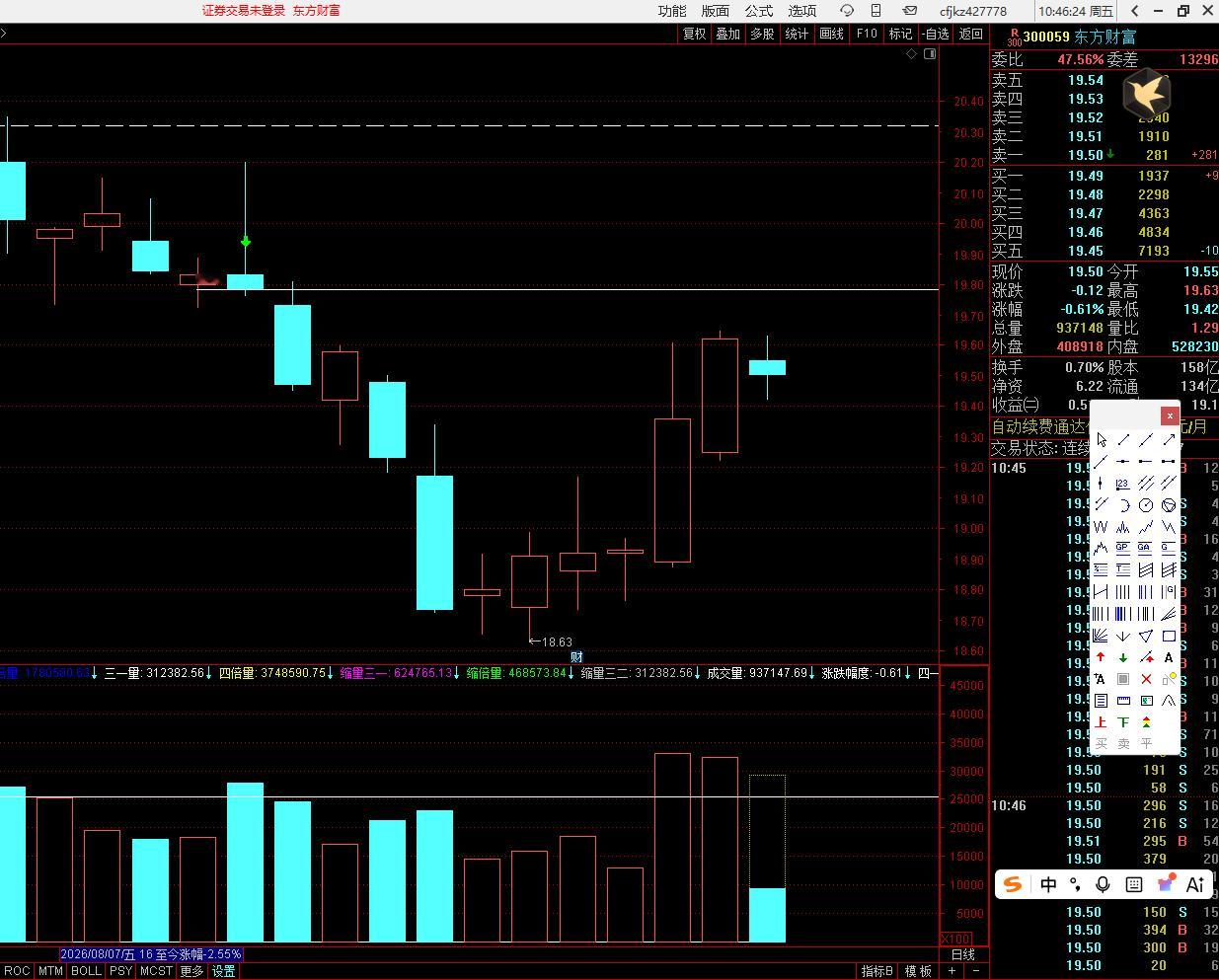Close the drawing tools palette

tap(1170, 415)
